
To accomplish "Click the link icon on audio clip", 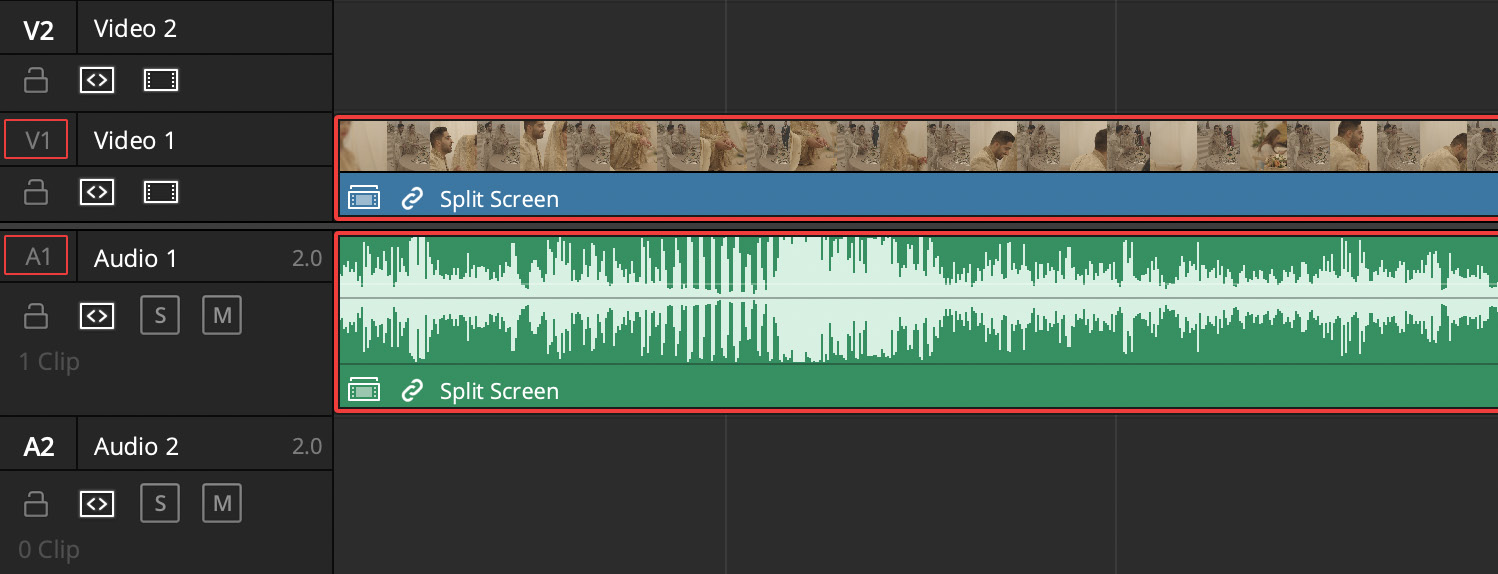I will pos(412,390).
